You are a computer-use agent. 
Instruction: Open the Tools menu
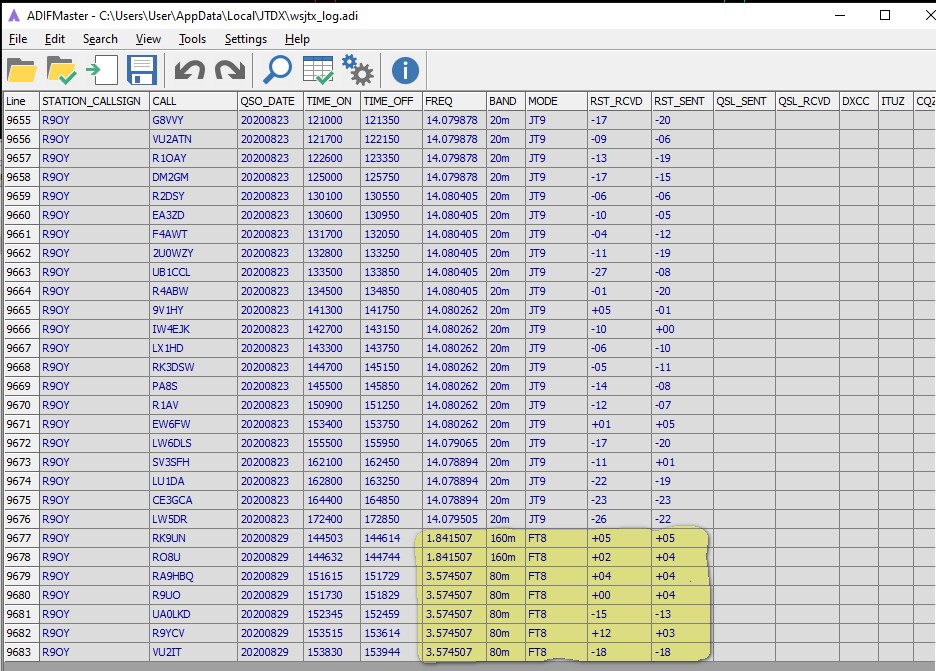pyautogui.click(x=192, y=39)
